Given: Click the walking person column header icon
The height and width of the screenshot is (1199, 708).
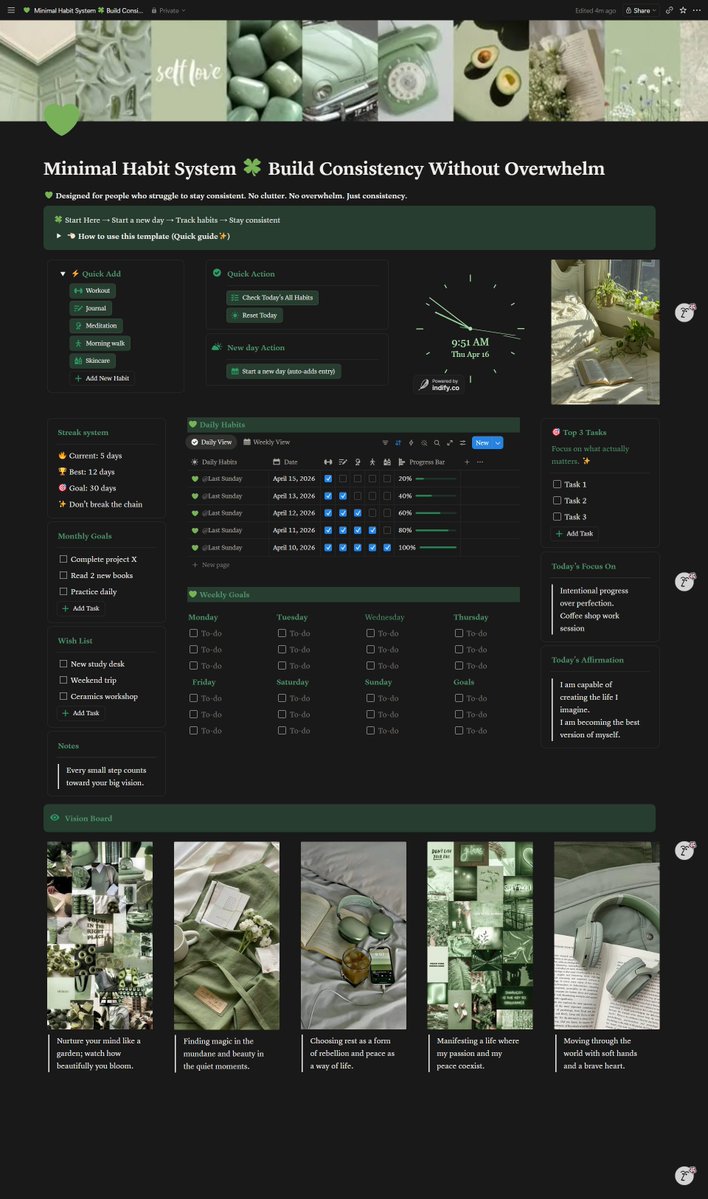Looking at the screenshot, I should coord(372,462).
